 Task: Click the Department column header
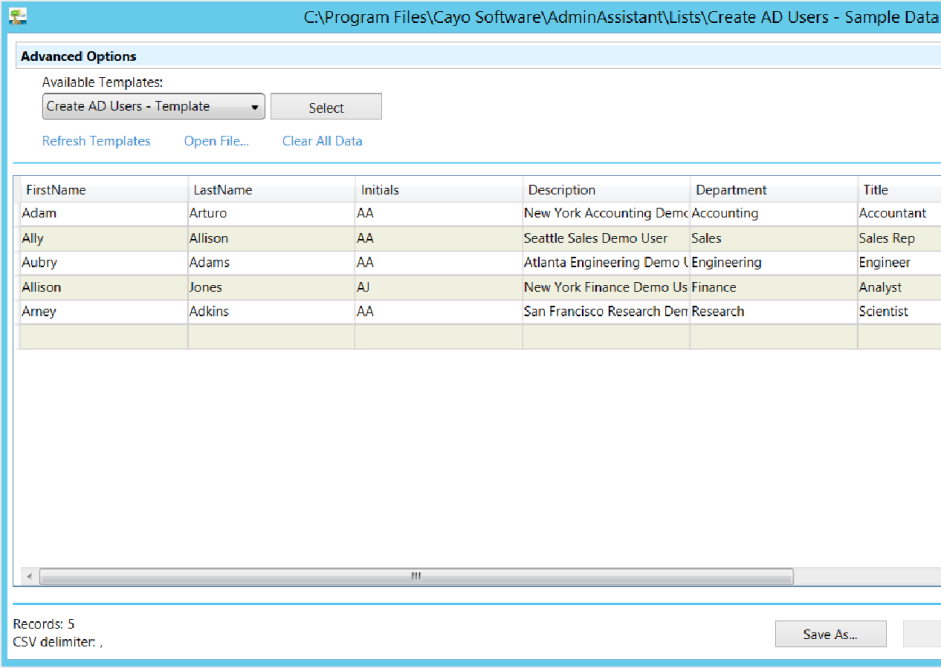point(774,190)
